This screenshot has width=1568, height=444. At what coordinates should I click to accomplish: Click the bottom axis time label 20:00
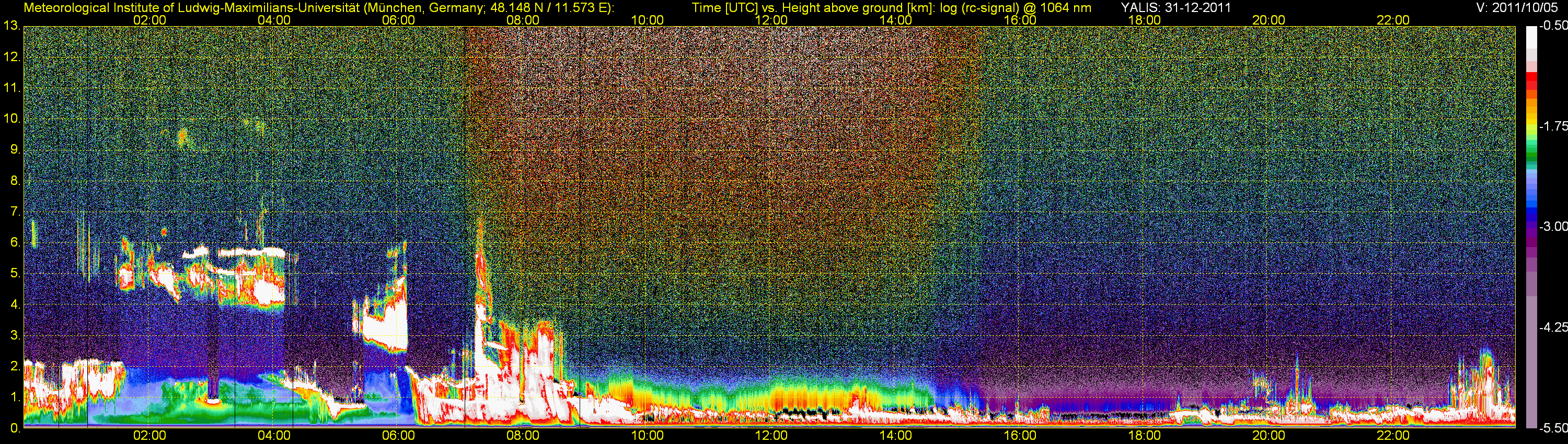[x=1269, y=436]
